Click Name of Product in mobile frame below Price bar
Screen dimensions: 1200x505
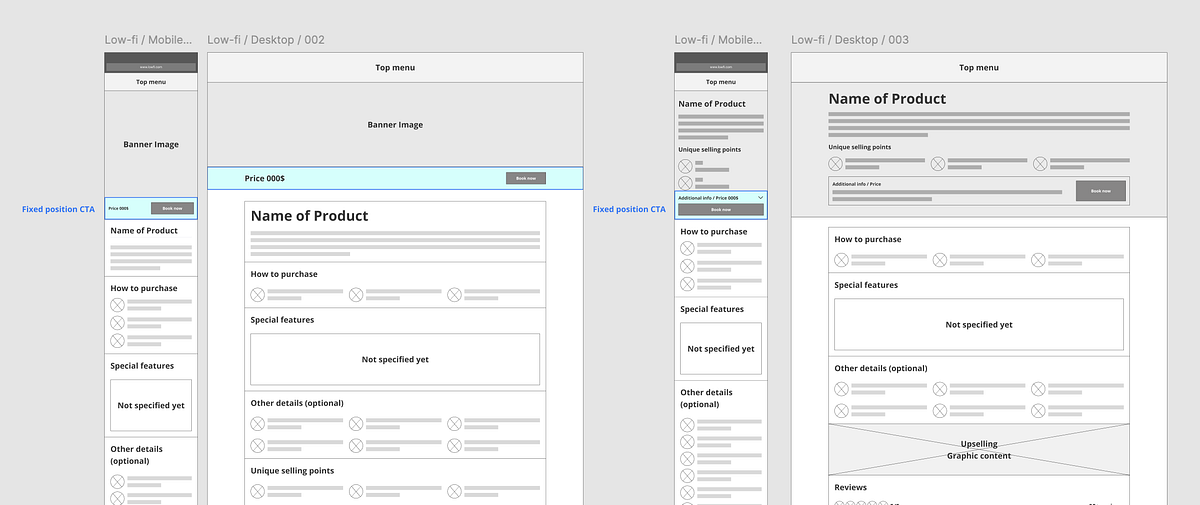(x=144, y=231)
